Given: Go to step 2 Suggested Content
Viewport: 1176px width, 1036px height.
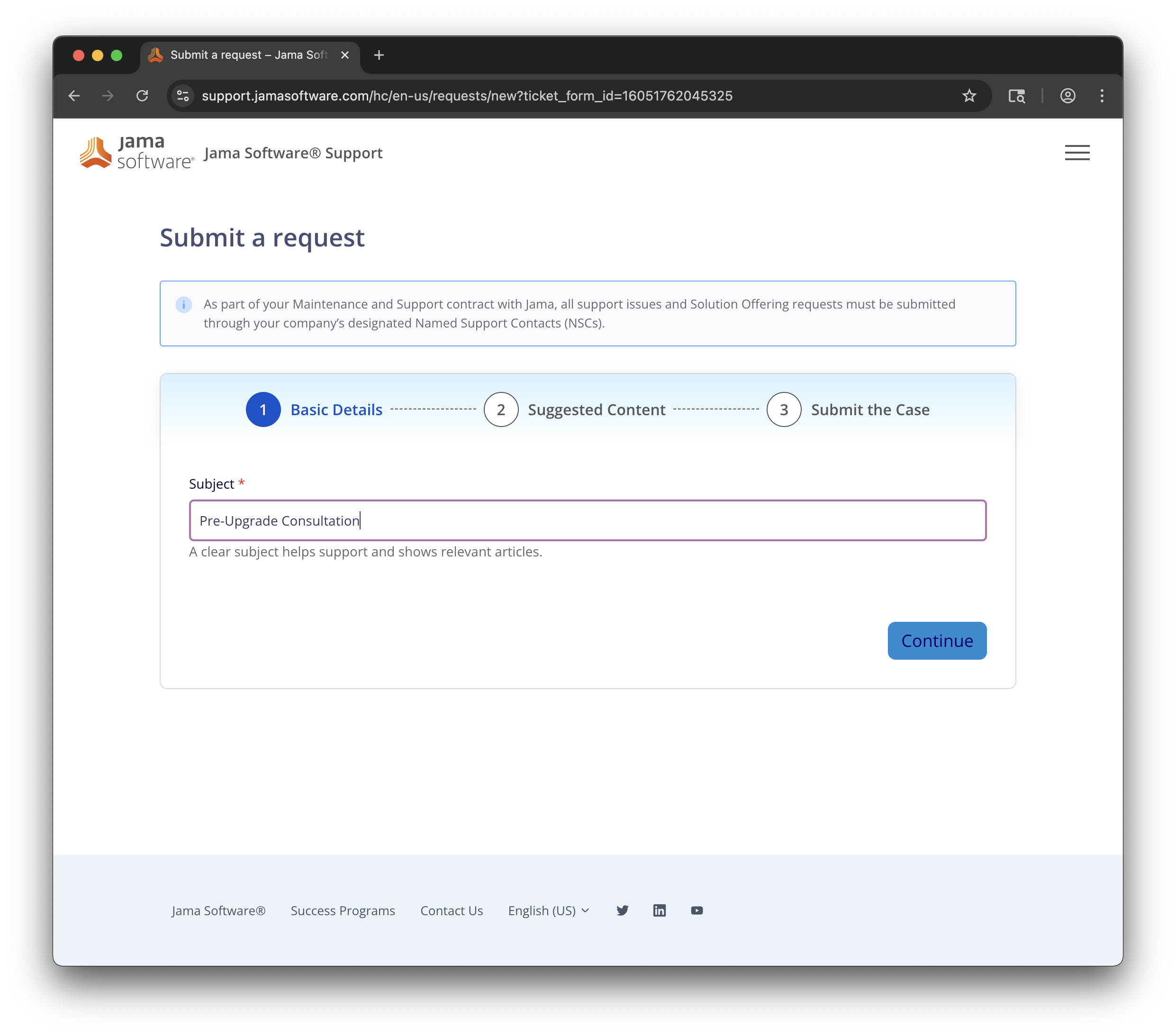Looking at the screenshot, I should 574,409.
